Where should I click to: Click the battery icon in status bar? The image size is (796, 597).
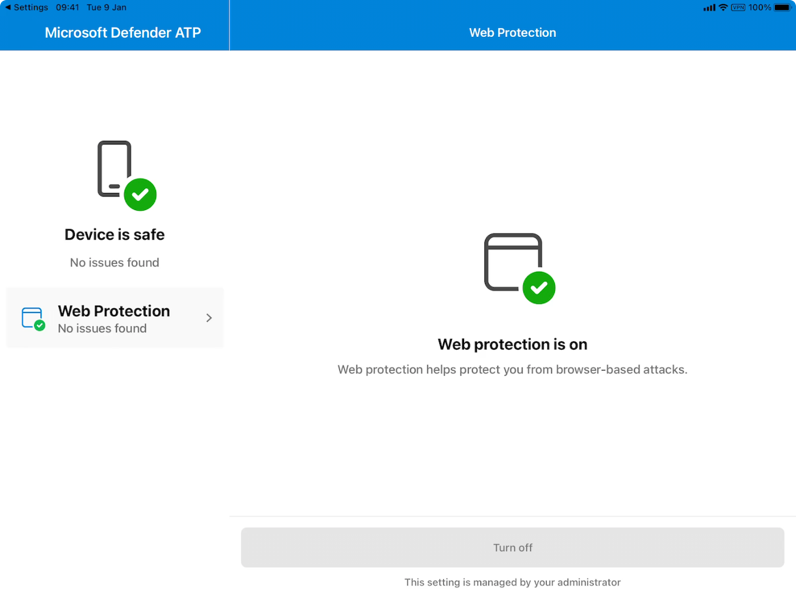783,7
